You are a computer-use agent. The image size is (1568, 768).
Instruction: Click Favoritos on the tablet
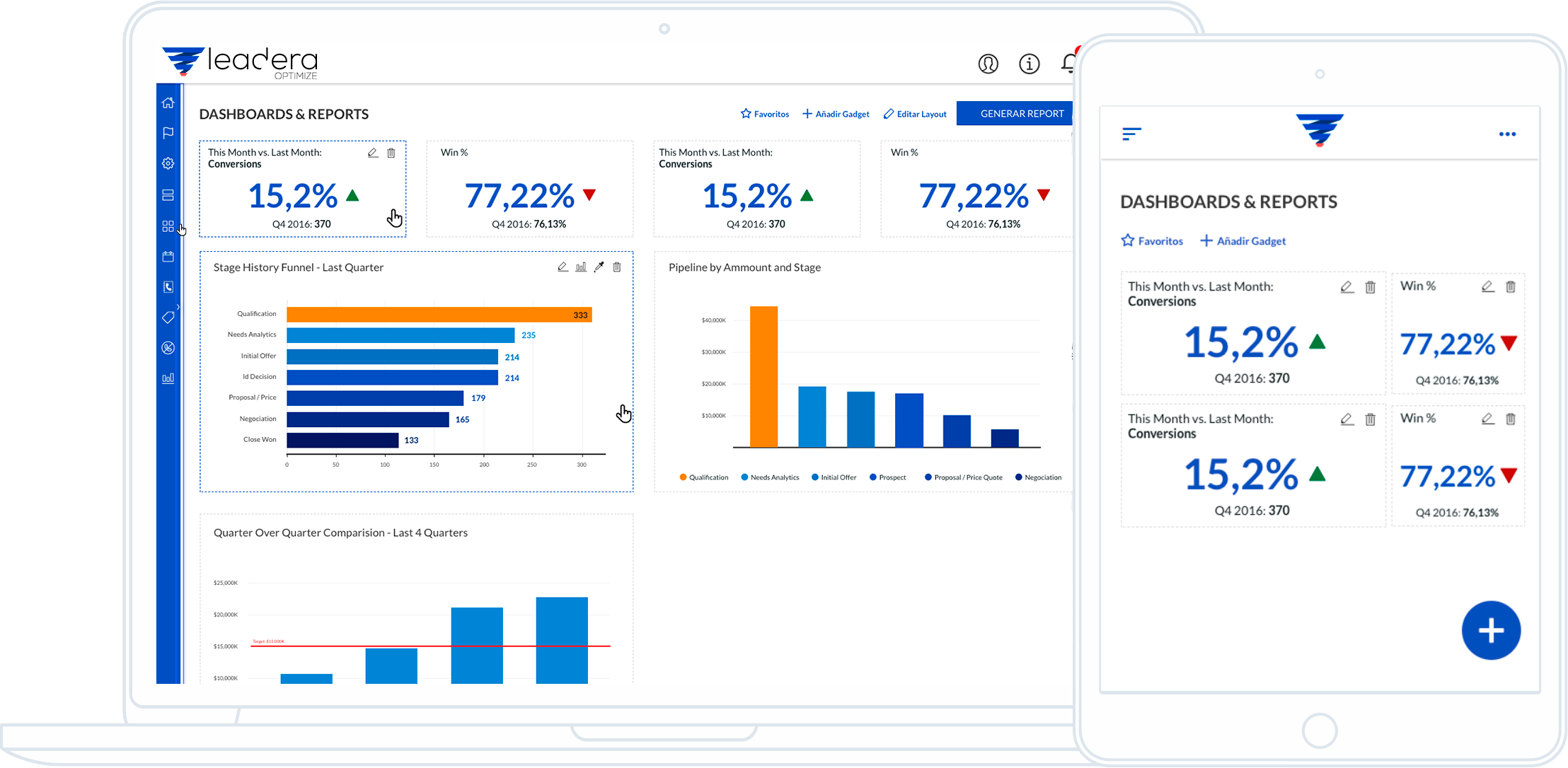1152,241
